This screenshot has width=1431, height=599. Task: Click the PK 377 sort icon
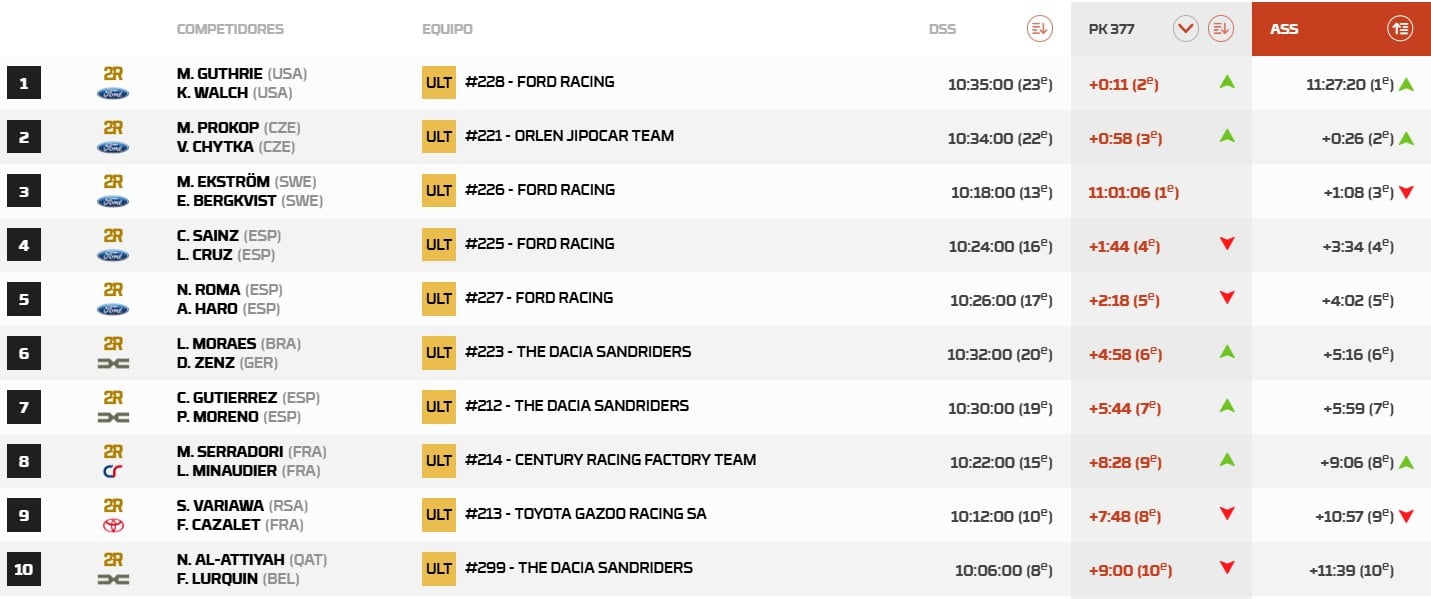pos(1220,29)
